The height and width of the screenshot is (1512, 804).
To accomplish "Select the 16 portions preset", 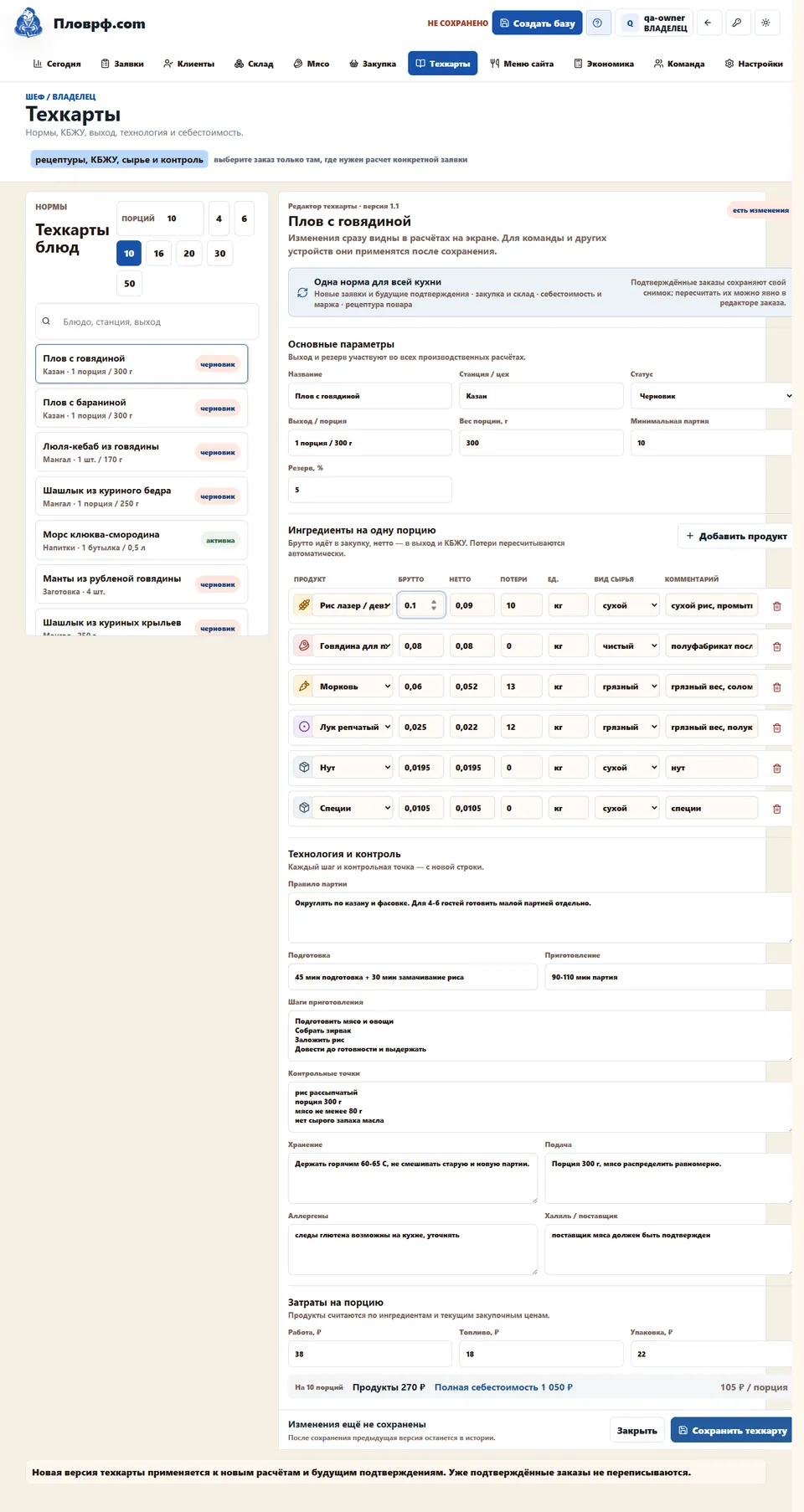I will point(159,254).
